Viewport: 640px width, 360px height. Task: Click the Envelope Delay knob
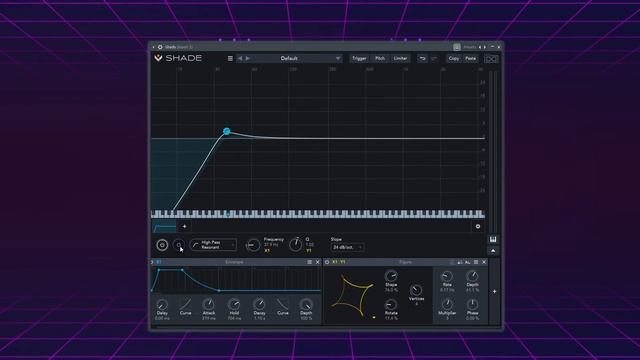pos(162,304)
